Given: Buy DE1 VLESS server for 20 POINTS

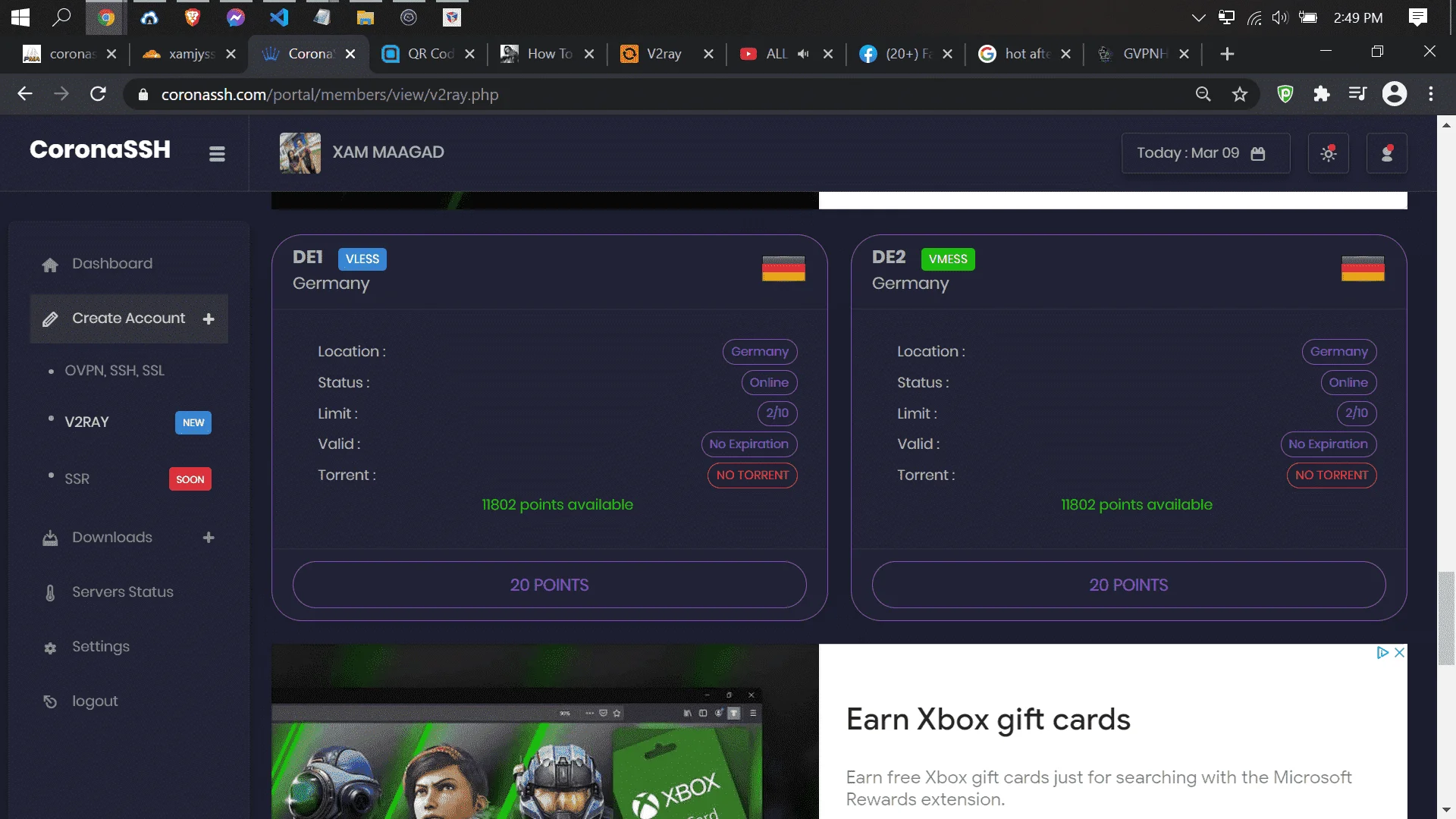Looking at the screenshot, I should 549,585.
